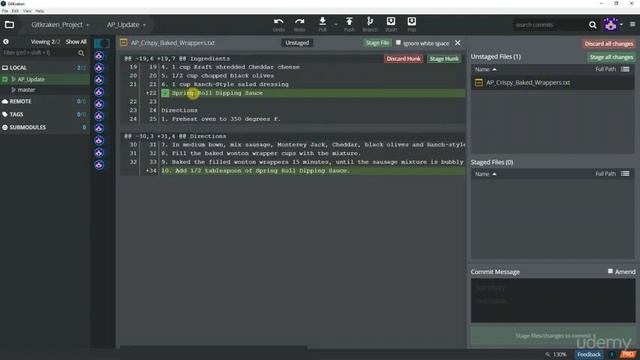Image resolution: width=640 pixels, height=360 pixels.
Task: Open the profile dropdown arrow
Action: click(x=621, y=25)
